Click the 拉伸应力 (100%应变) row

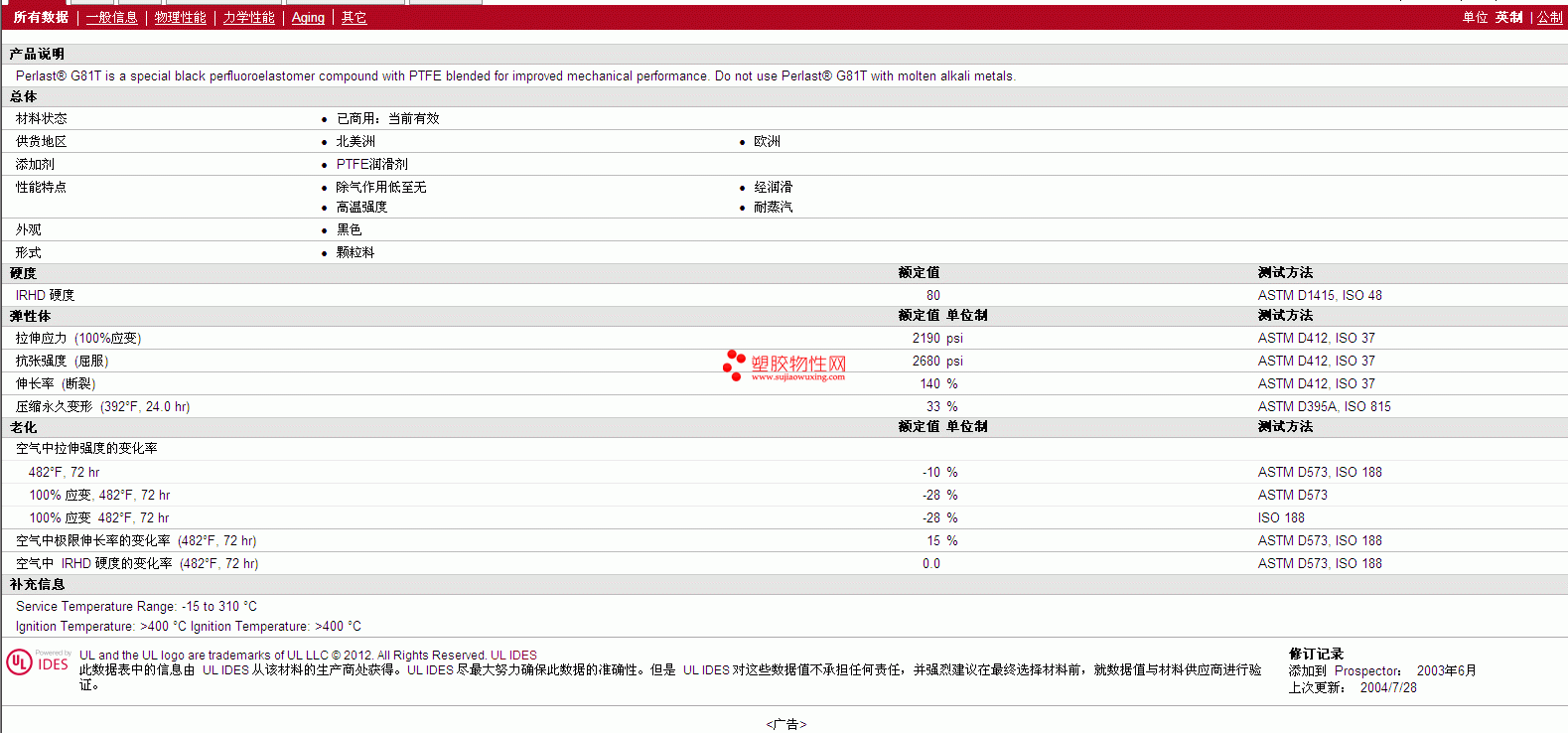pyautogui.click(x=784, y=338)
